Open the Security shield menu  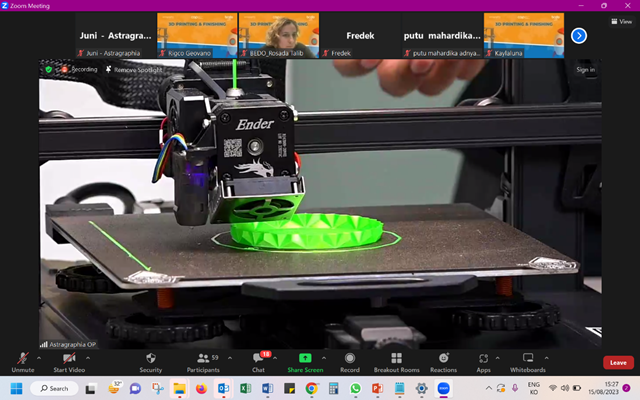[x=151, y=362]
